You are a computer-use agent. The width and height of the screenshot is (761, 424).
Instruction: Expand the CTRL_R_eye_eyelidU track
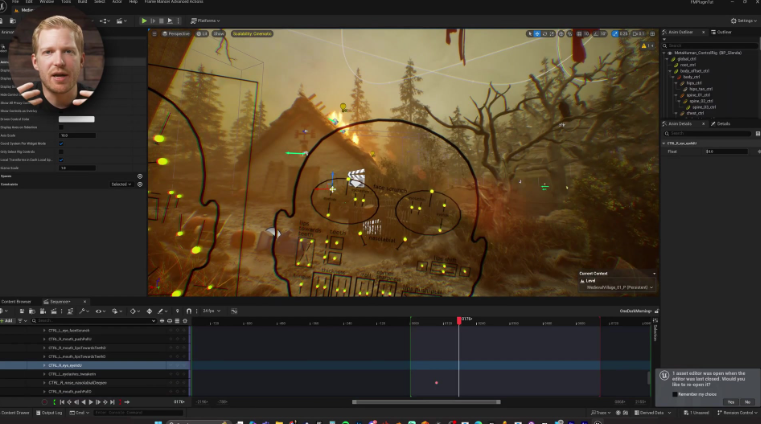tap(44, 365)
